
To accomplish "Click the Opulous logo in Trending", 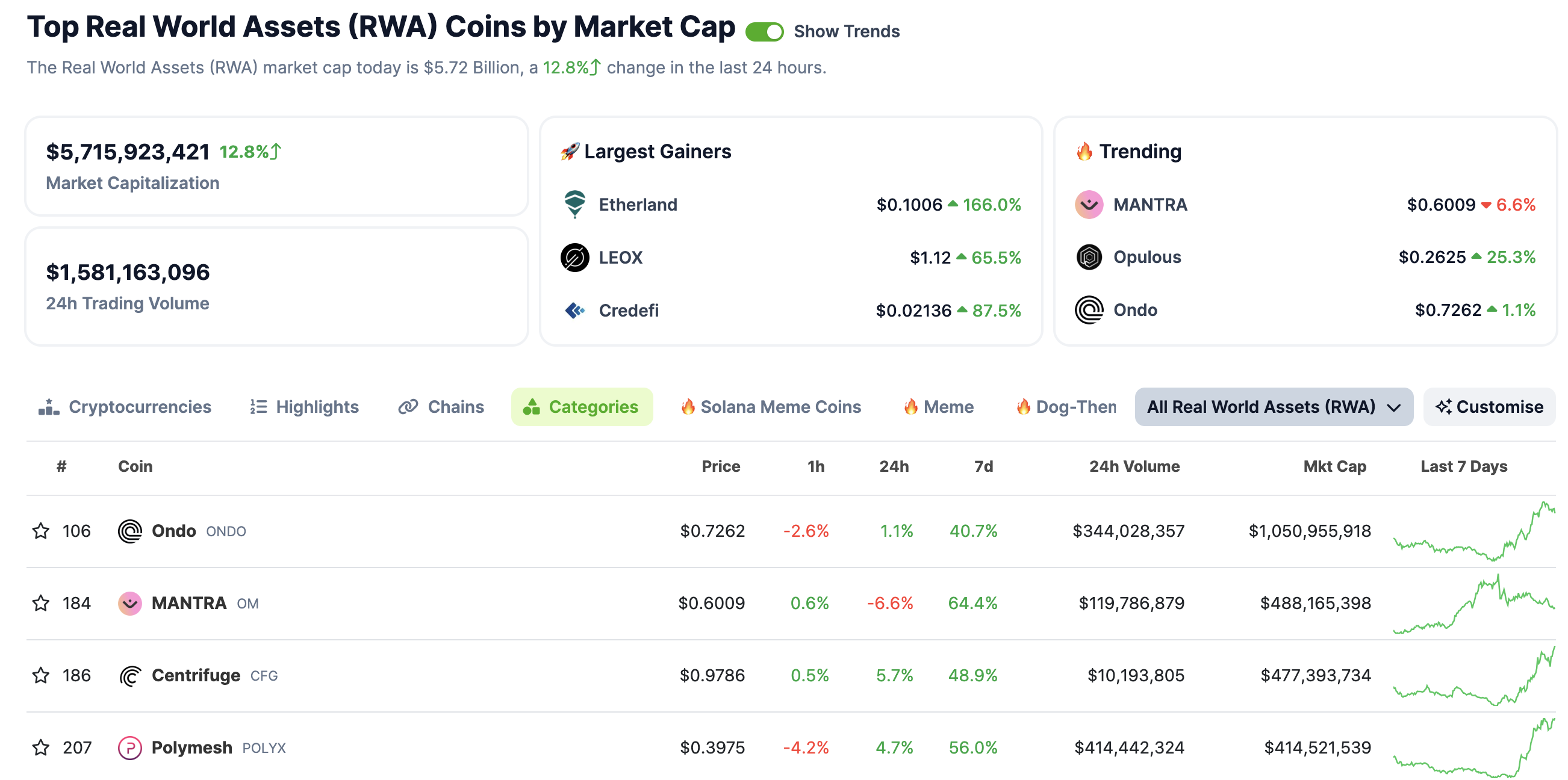I will (1088, 258).
